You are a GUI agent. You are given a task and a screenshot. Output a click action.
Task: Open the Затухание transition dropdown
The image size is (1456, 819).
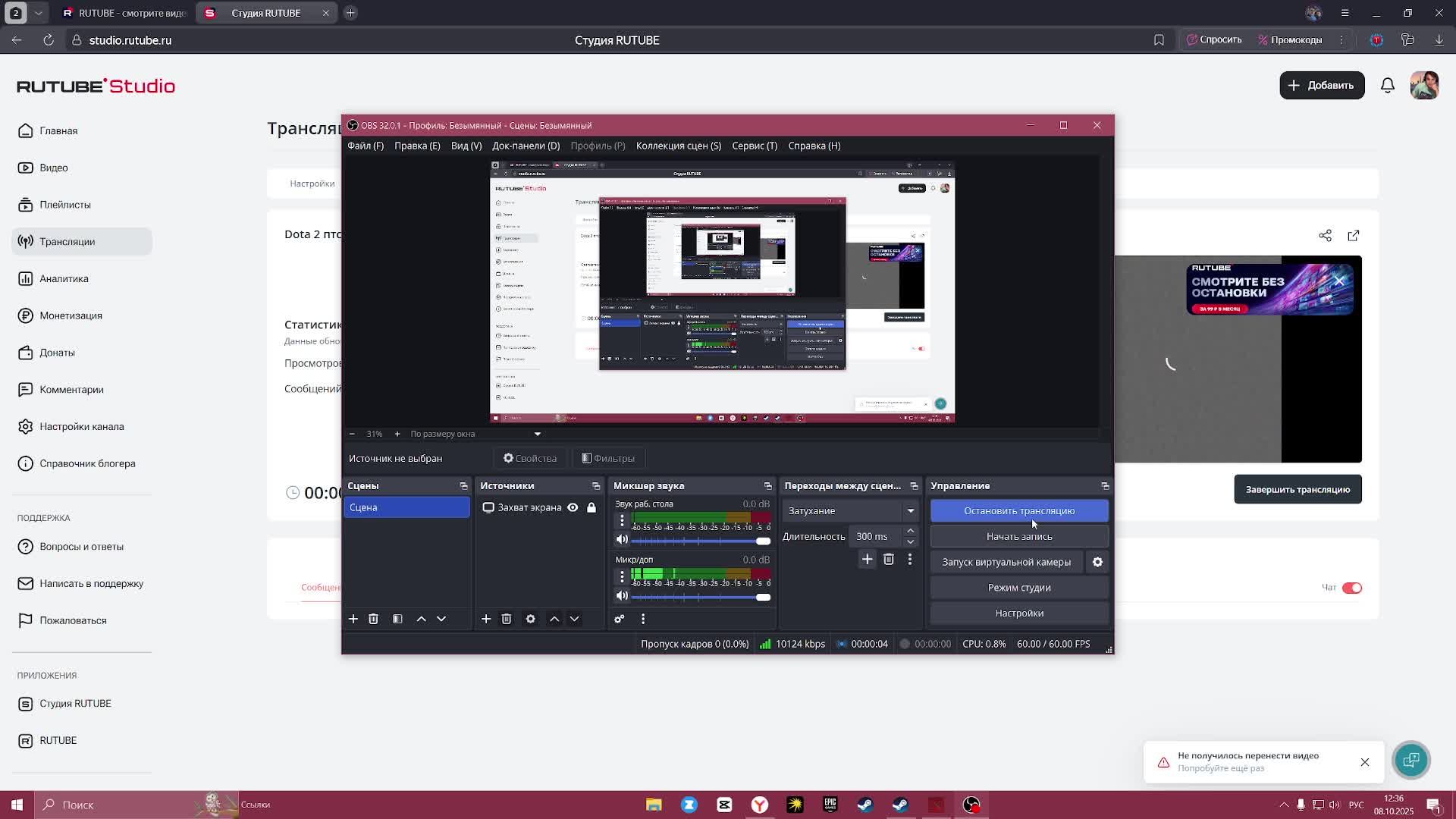click(851, 510)
